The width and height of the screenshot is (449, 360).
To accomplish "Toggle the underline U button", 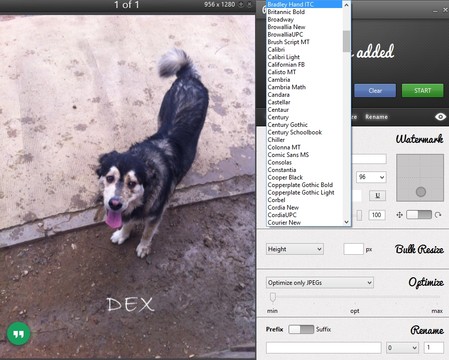I will pyautogui.click(x=377, y=195).
